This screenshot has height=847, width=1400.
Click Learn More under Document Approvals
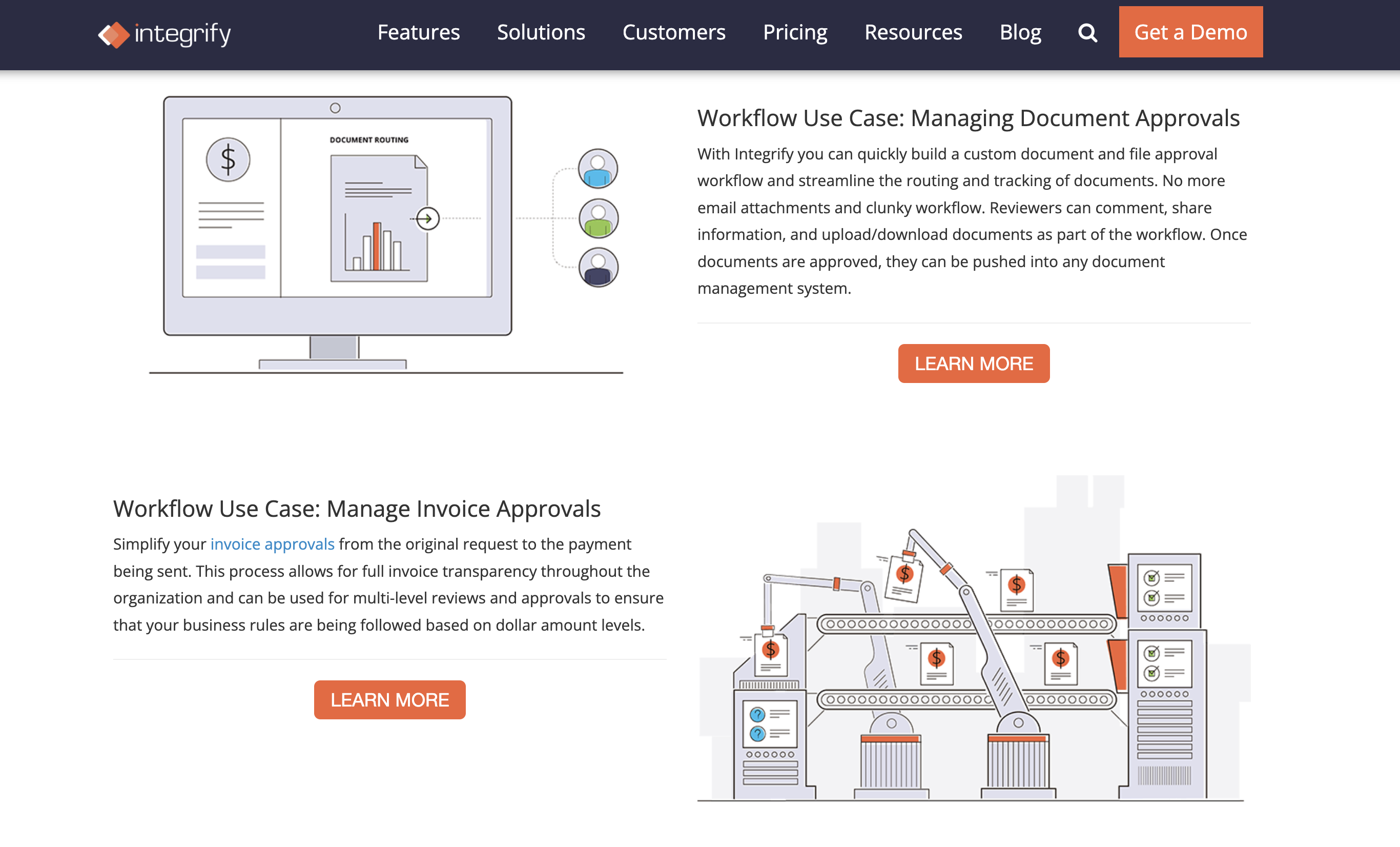tap(973, 363)
